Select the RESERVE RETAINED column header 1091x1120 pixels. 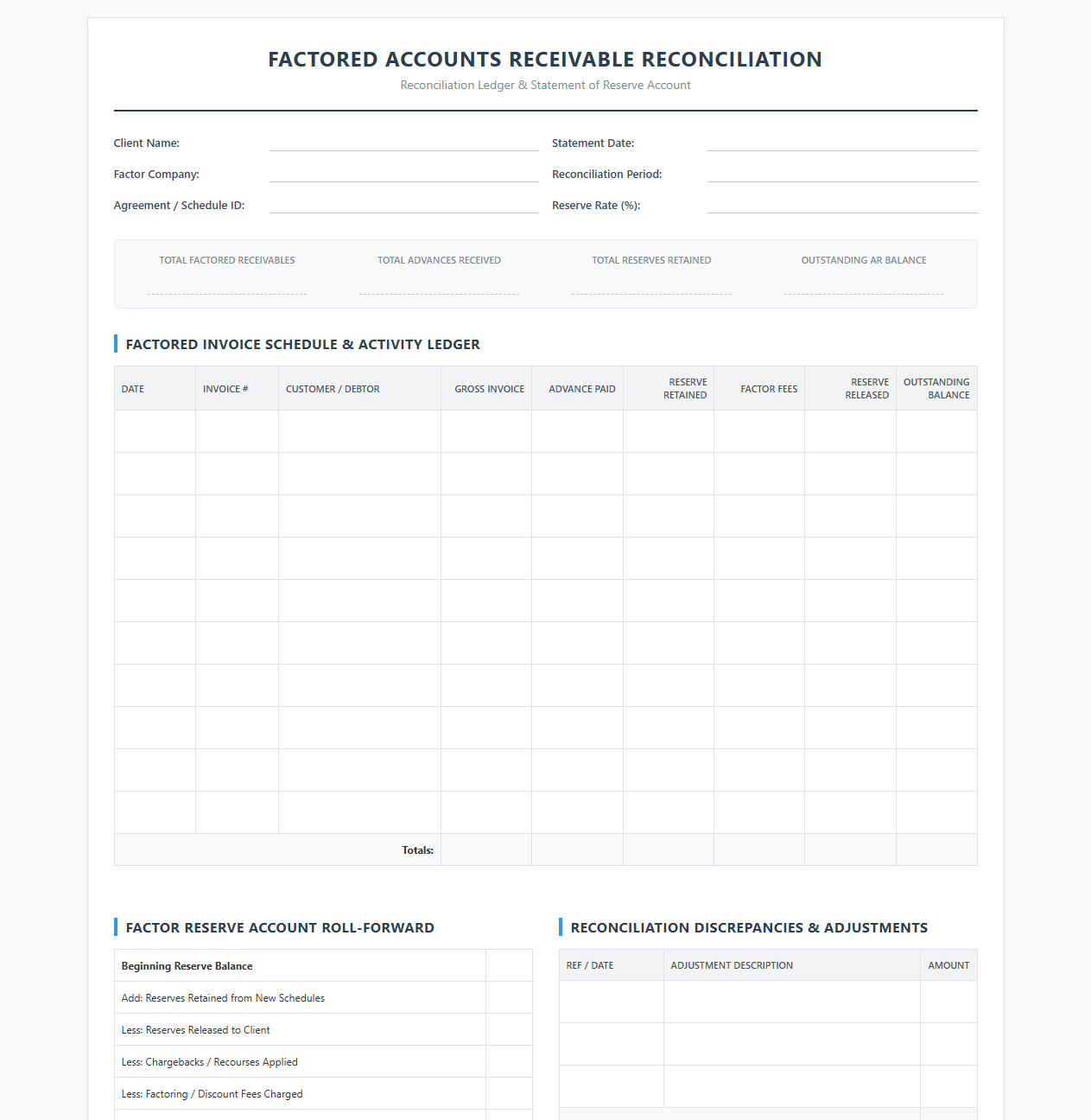(669, 389)
